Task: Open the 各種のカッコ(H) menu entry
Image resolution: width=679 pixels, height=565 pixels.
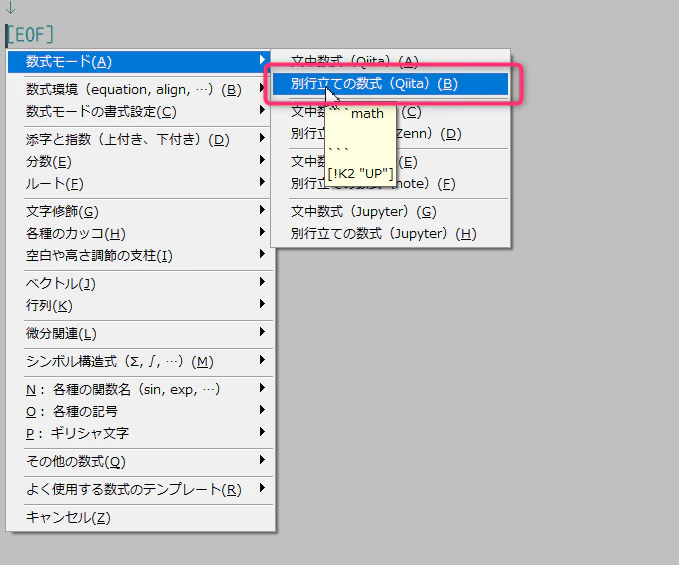Action: [139, 233]
